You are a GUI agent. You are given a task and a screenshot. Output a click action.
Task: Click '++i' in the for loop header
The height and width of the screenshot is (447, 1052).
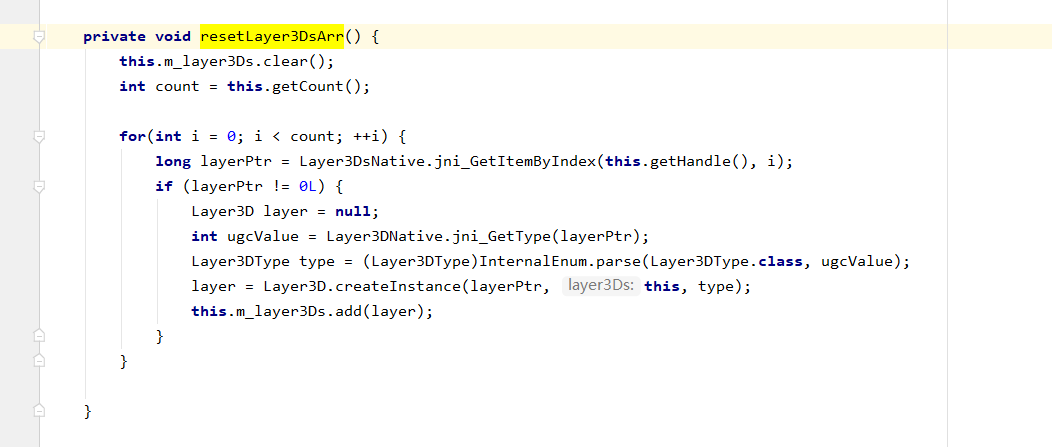366,137
